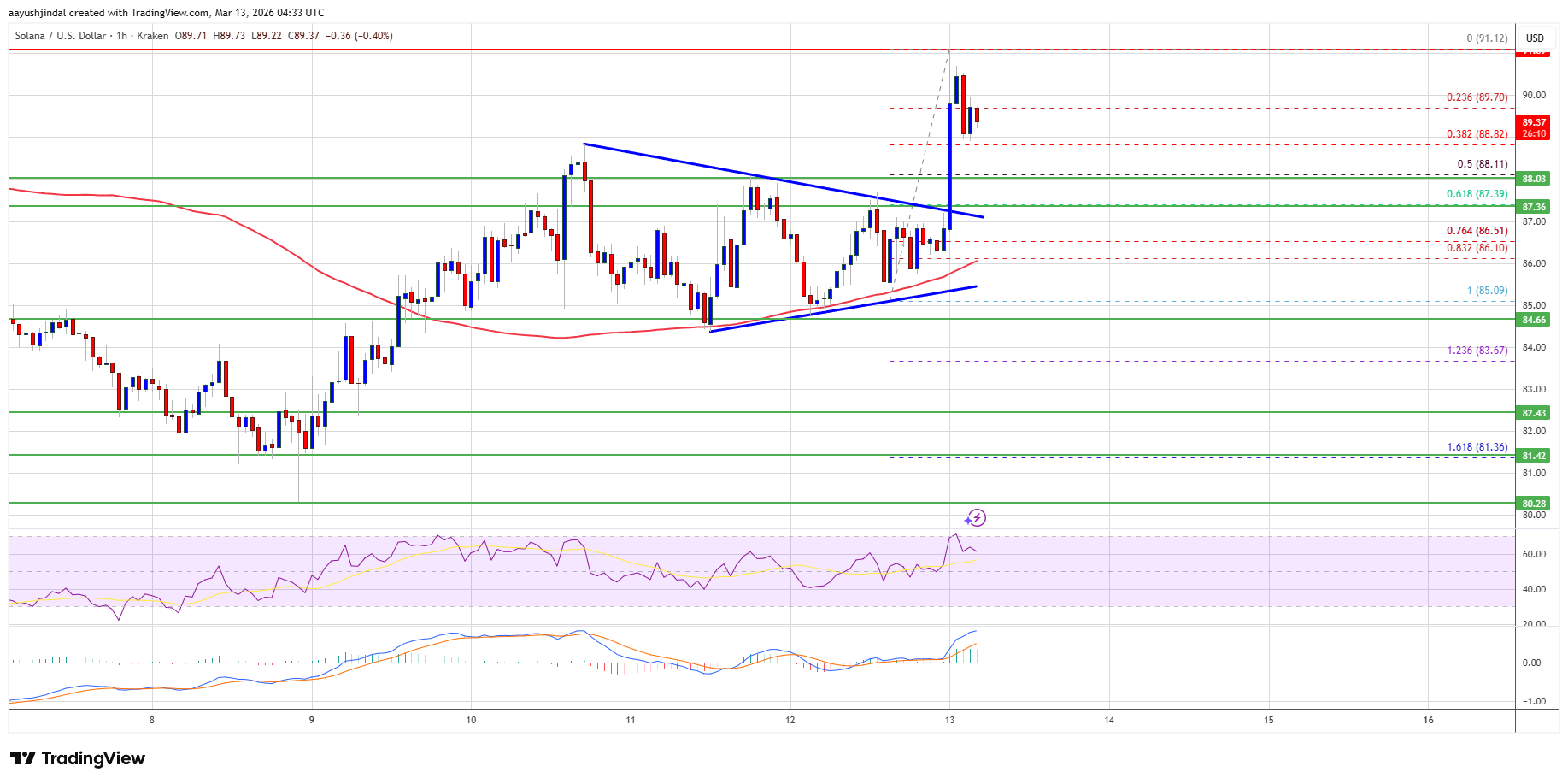The height and width of the screenshot is (784, 1568).
Task: Click the green 84.66 support level label
Action: (1533, 320)
